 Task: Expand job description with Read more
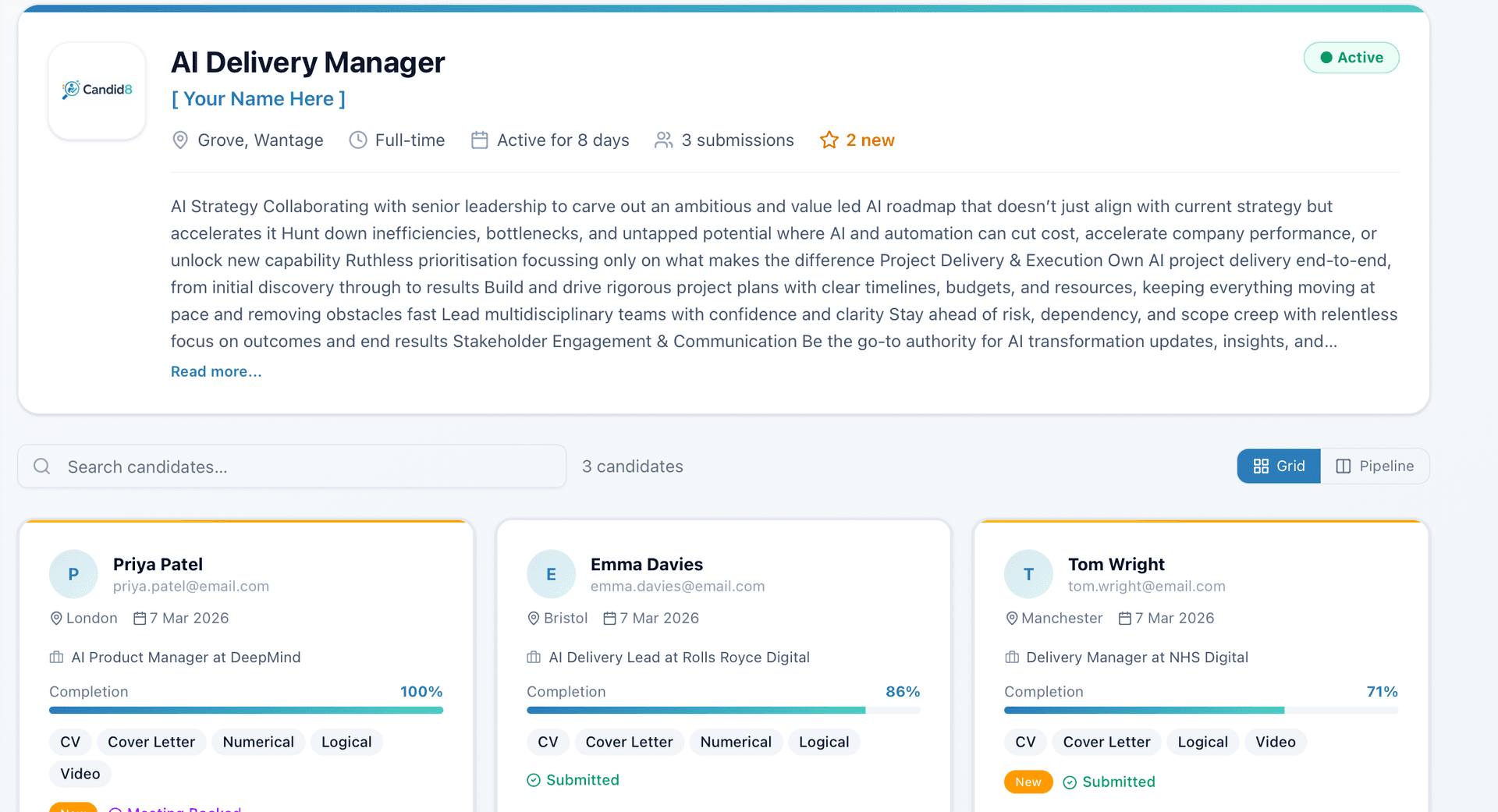[216, 372]
